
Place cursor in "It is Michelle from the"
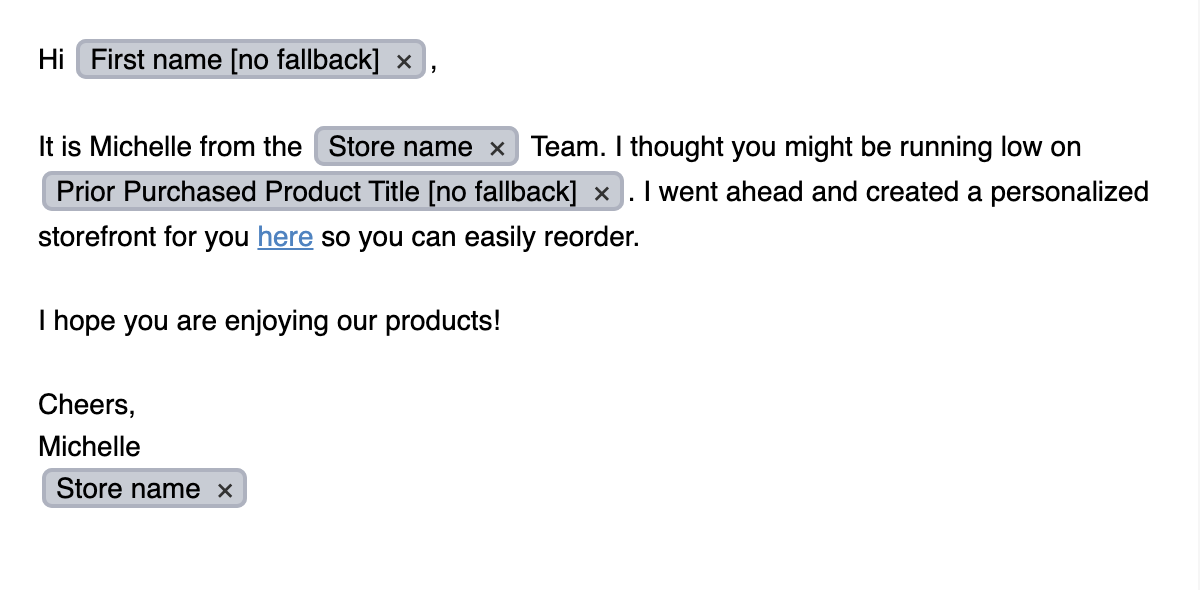coord(170,147)
